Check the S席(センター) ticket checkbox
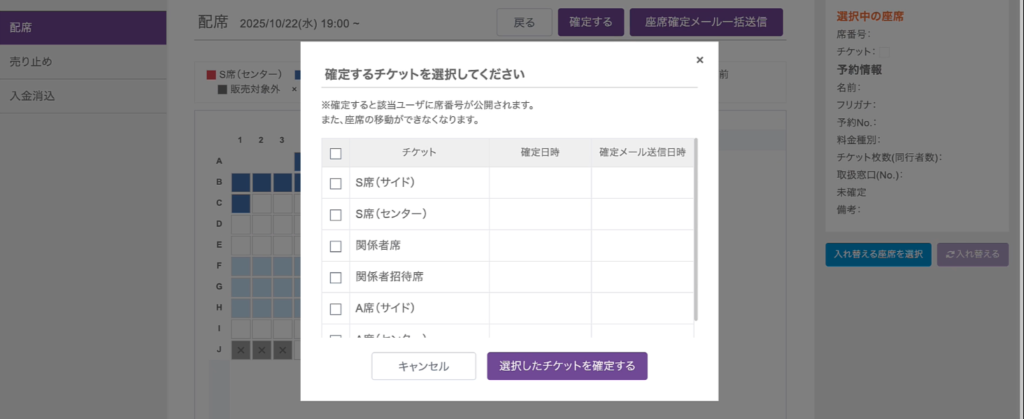This screenshot has height=419, width=1024. tap(336, 214)
